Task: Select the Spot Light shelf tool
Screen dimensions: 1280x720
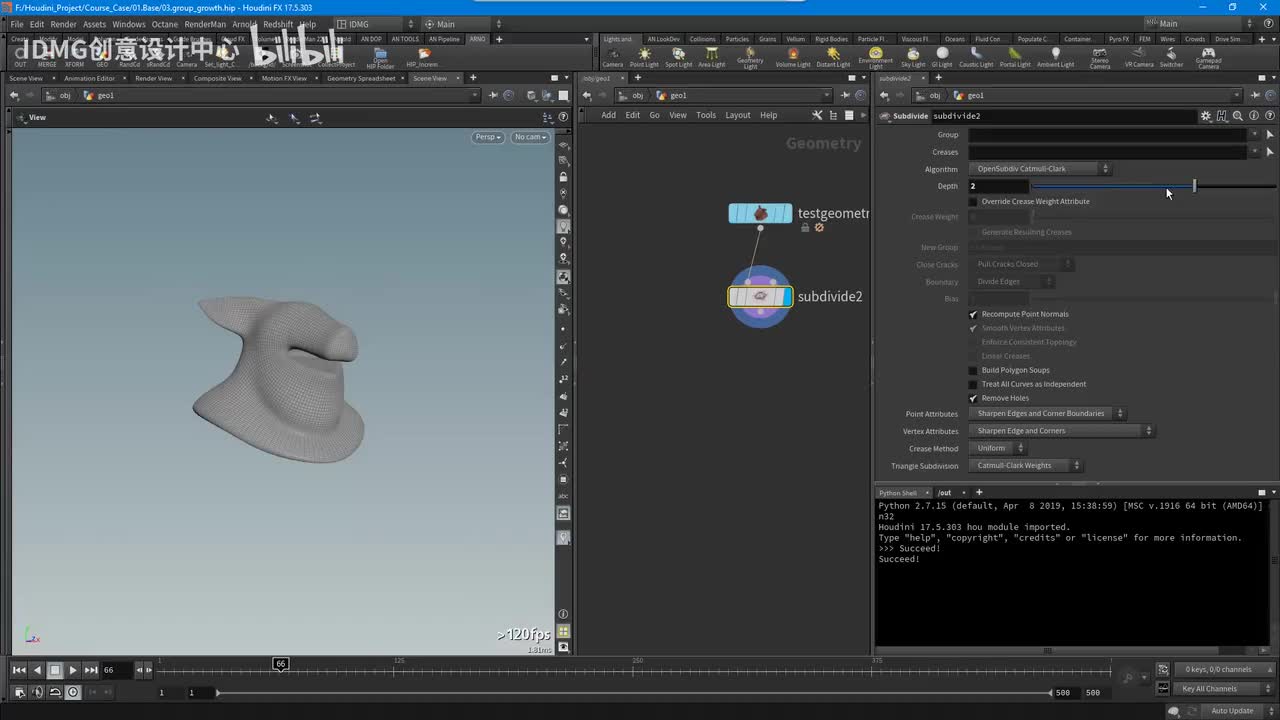Action: point(678,57)
